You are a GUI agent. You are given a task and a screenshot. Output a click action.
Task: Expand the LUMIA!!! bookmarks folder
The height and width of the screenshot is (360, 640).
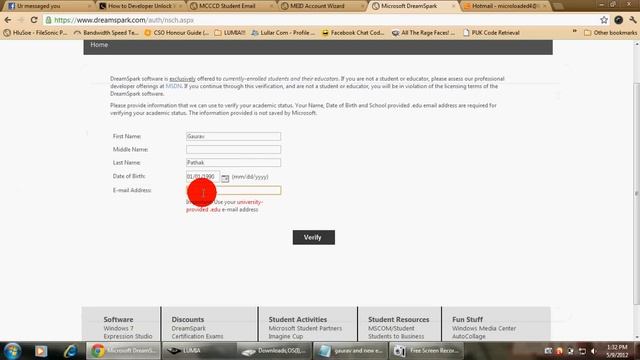pyautogui.click(x=230, y=33)
